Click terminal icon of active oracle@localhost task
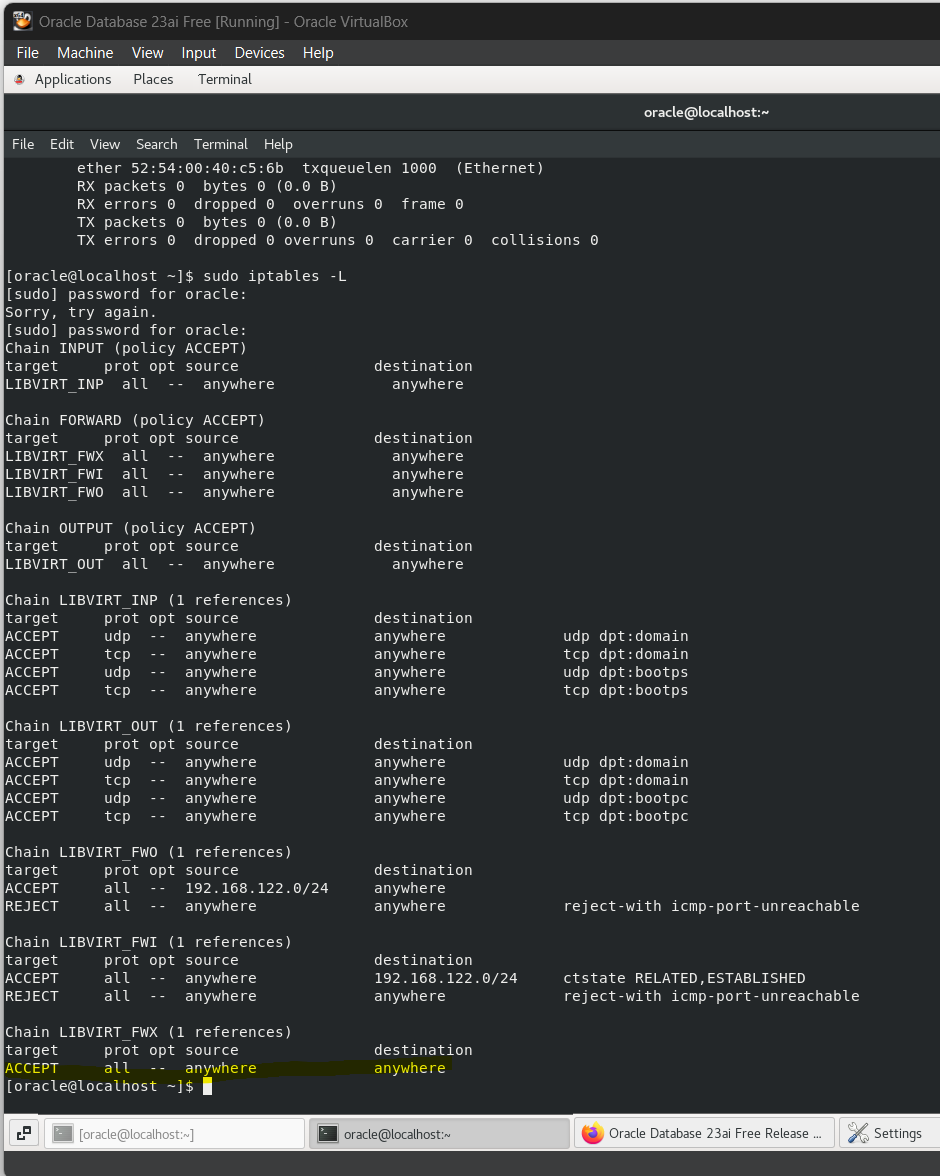Image resolution: width=940 pixels, height=1176 pixels. click(x=327, y=1133)
